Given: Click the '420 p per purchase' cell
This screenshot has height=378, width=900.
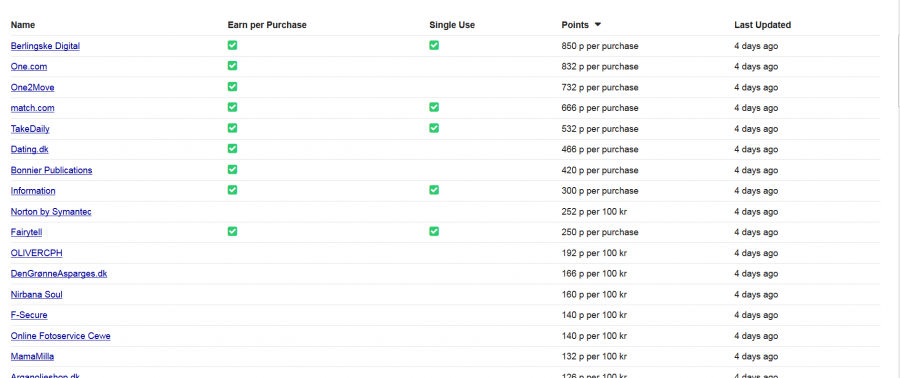Looking at the screenshot, I should (x=600, y=170).
